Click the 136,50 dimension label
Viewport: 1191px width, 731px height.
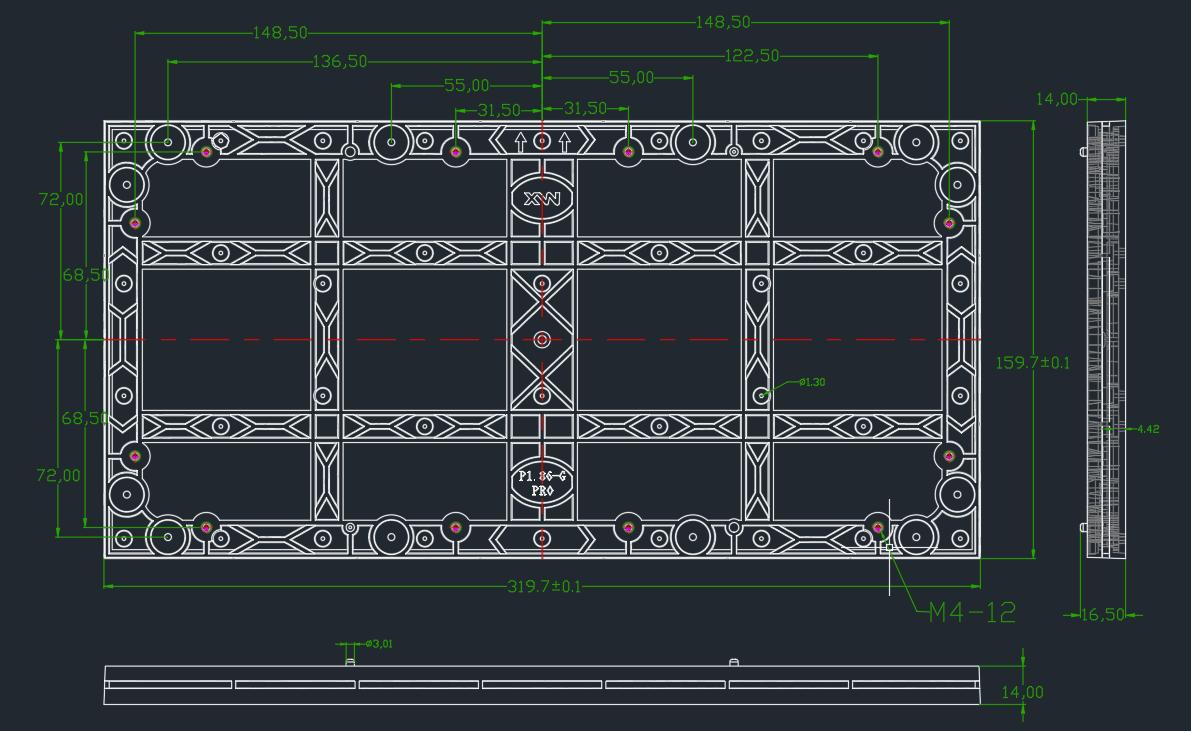[x=340, y=62]
